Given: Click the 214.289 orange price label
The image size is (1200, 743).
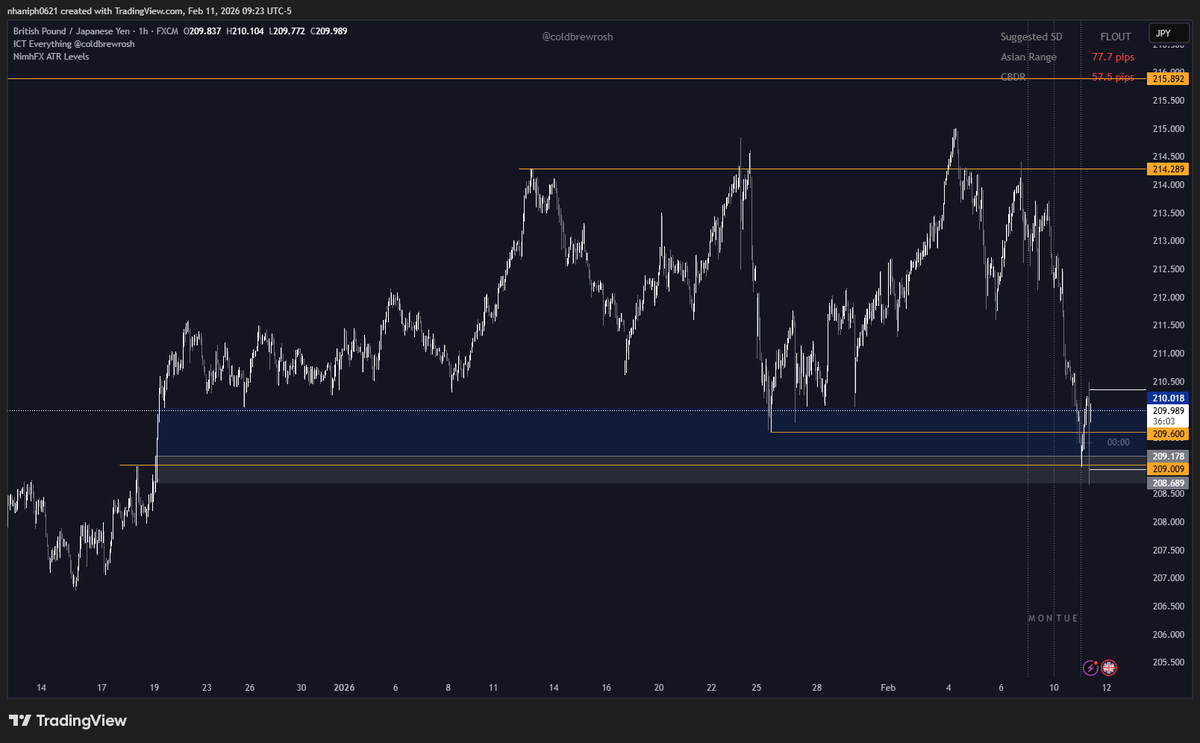Looking at the screenshot, I should [x=1169, y=170].
